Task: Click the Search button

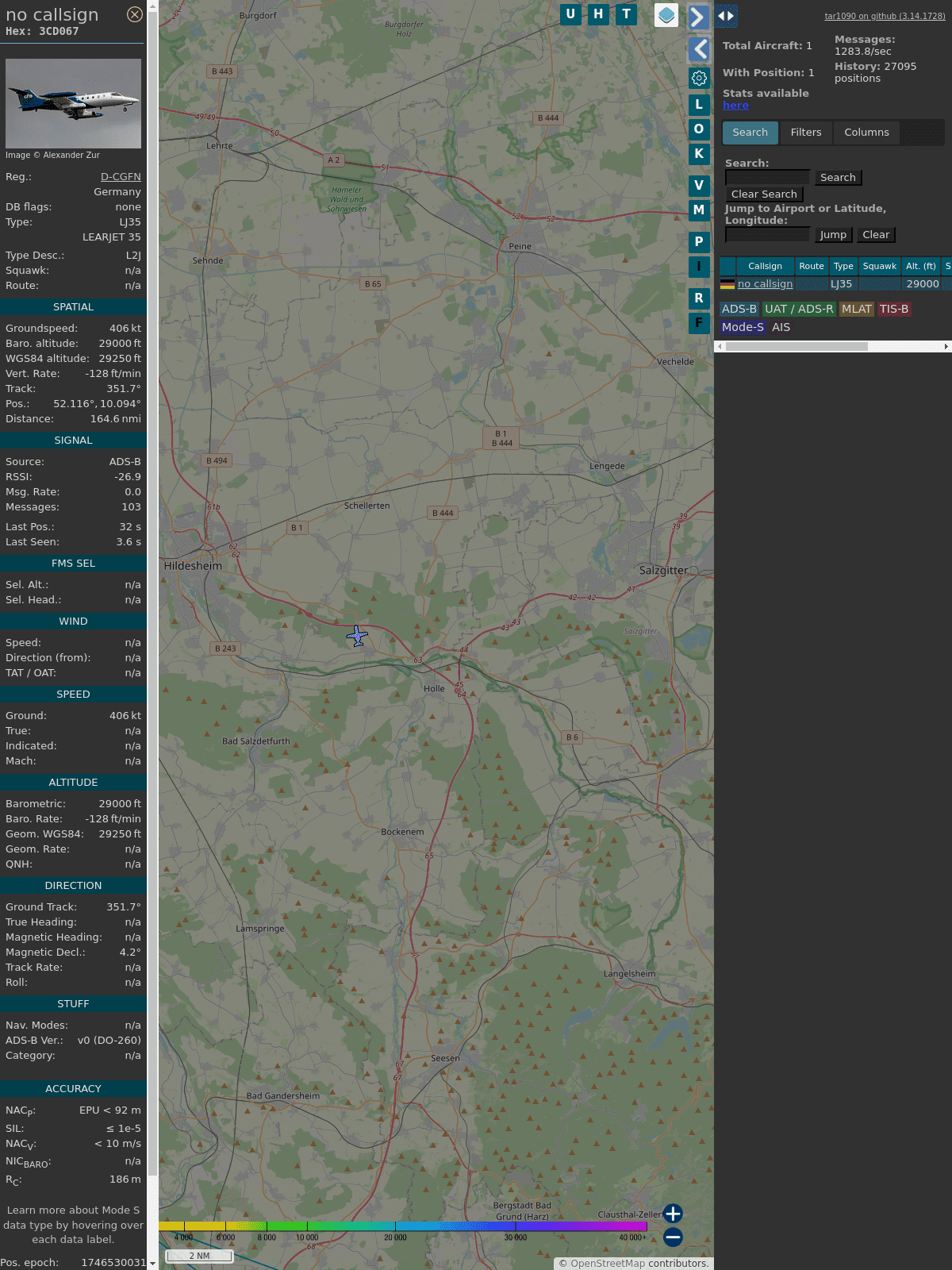Action: pos(838,178)
